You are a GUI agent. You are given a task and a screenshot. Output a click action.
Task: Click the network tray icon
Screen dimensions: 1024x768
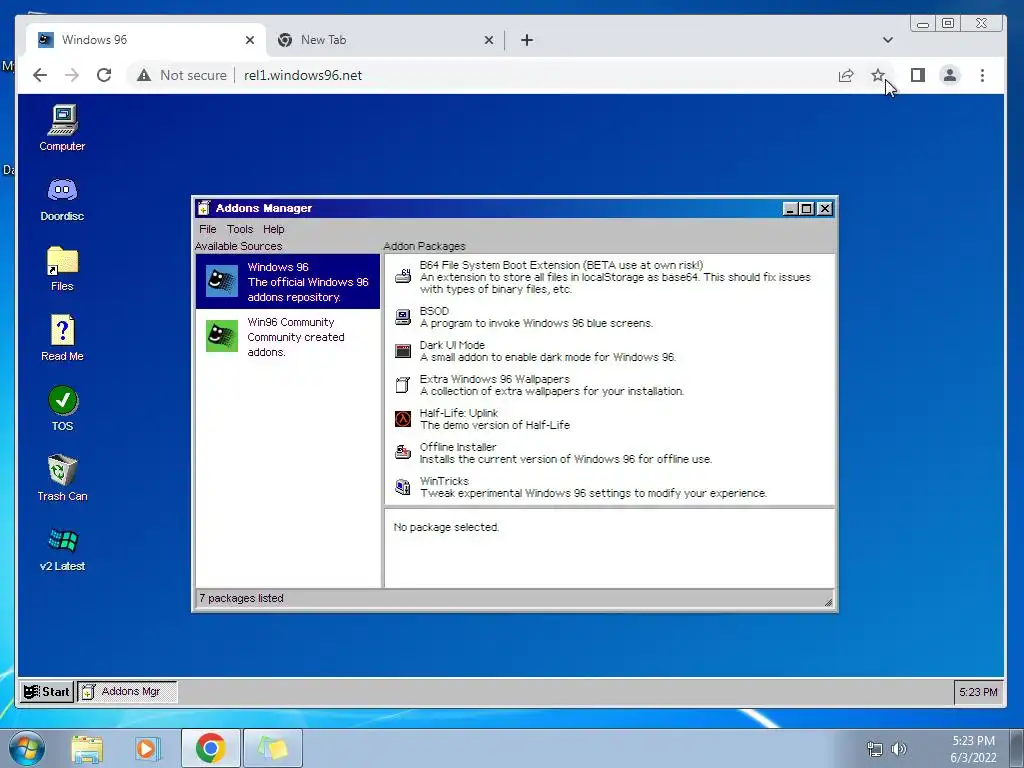point(874,748)
